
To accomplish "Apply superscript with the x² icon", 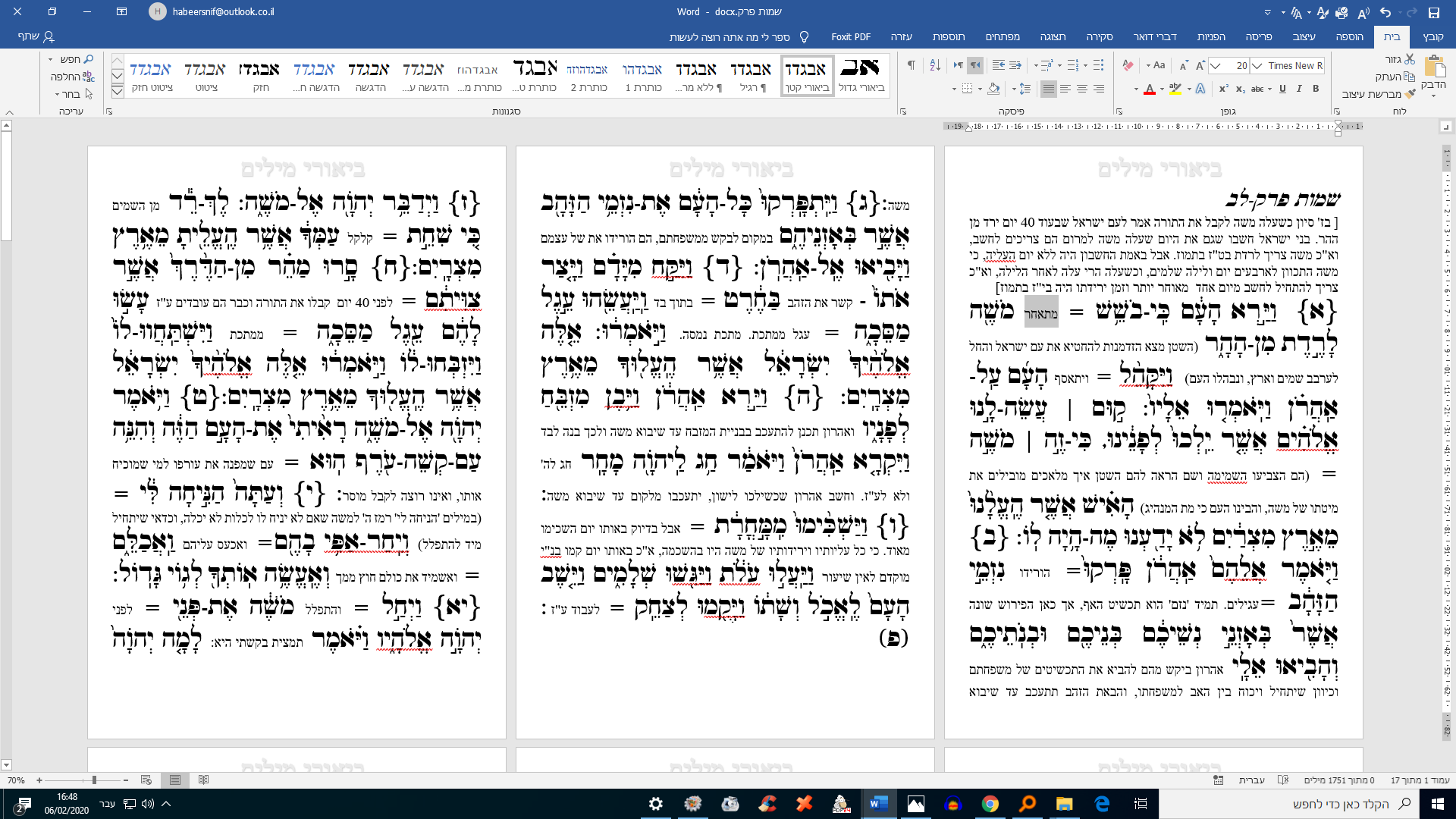I will click(x=1223, y=89).
